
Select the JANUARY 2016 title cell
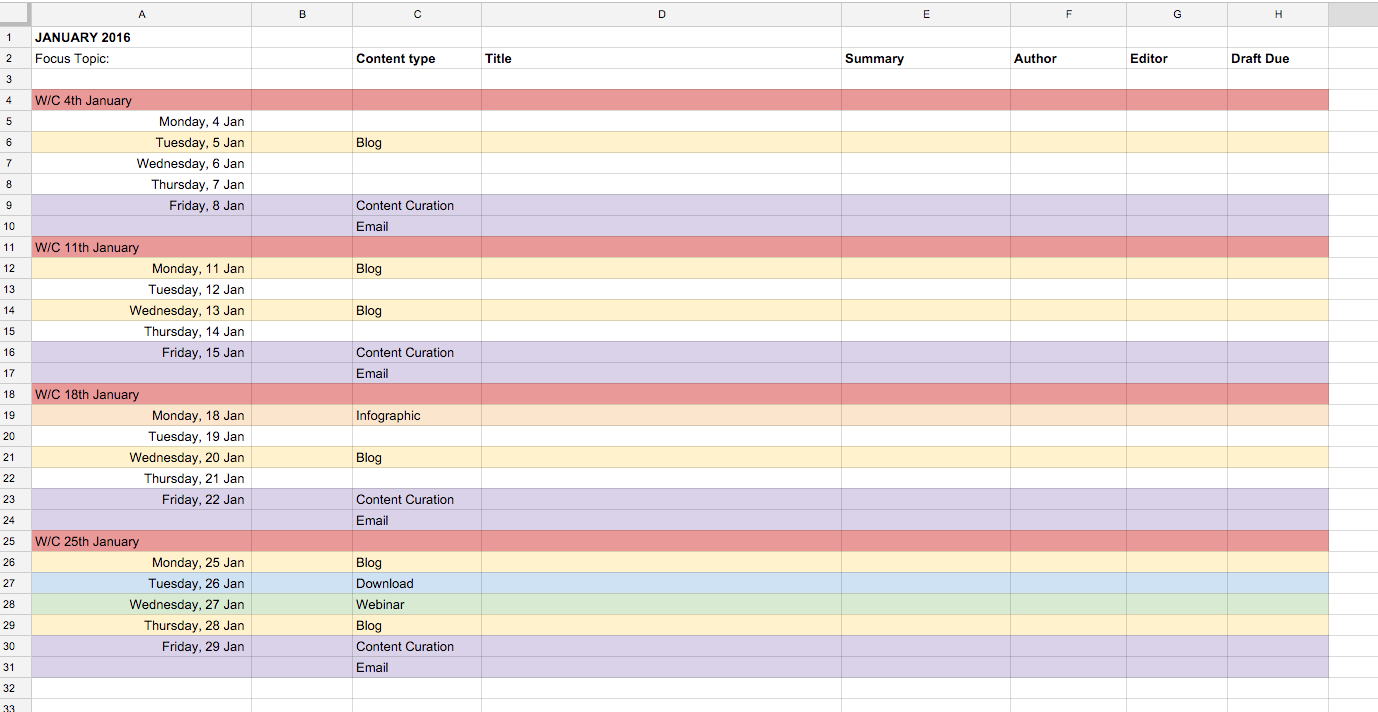[141, 38]
